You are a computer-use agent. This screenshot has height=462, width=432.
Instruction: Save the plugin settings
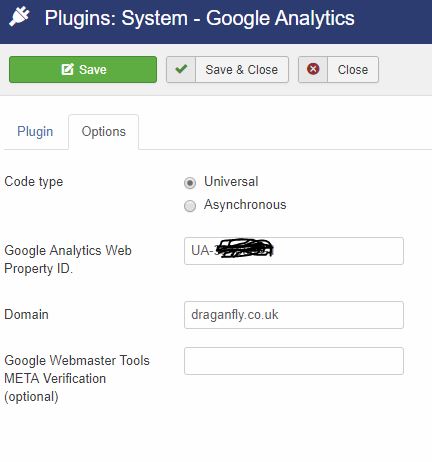(83, 69)
